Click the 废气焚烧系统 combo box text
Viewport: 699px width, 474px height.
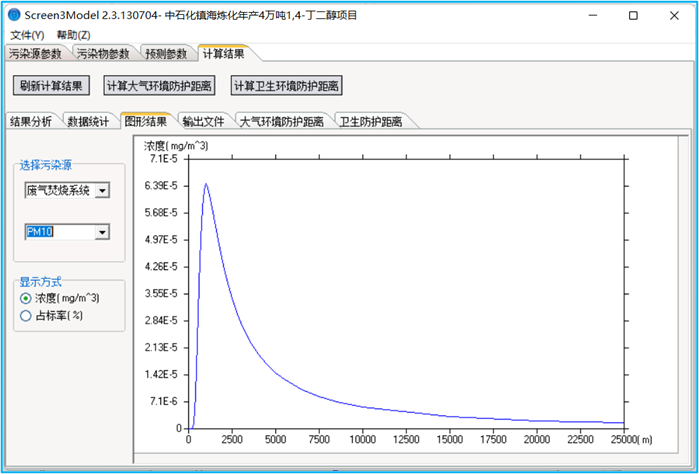pyautogui.click(x=60, y=191)
